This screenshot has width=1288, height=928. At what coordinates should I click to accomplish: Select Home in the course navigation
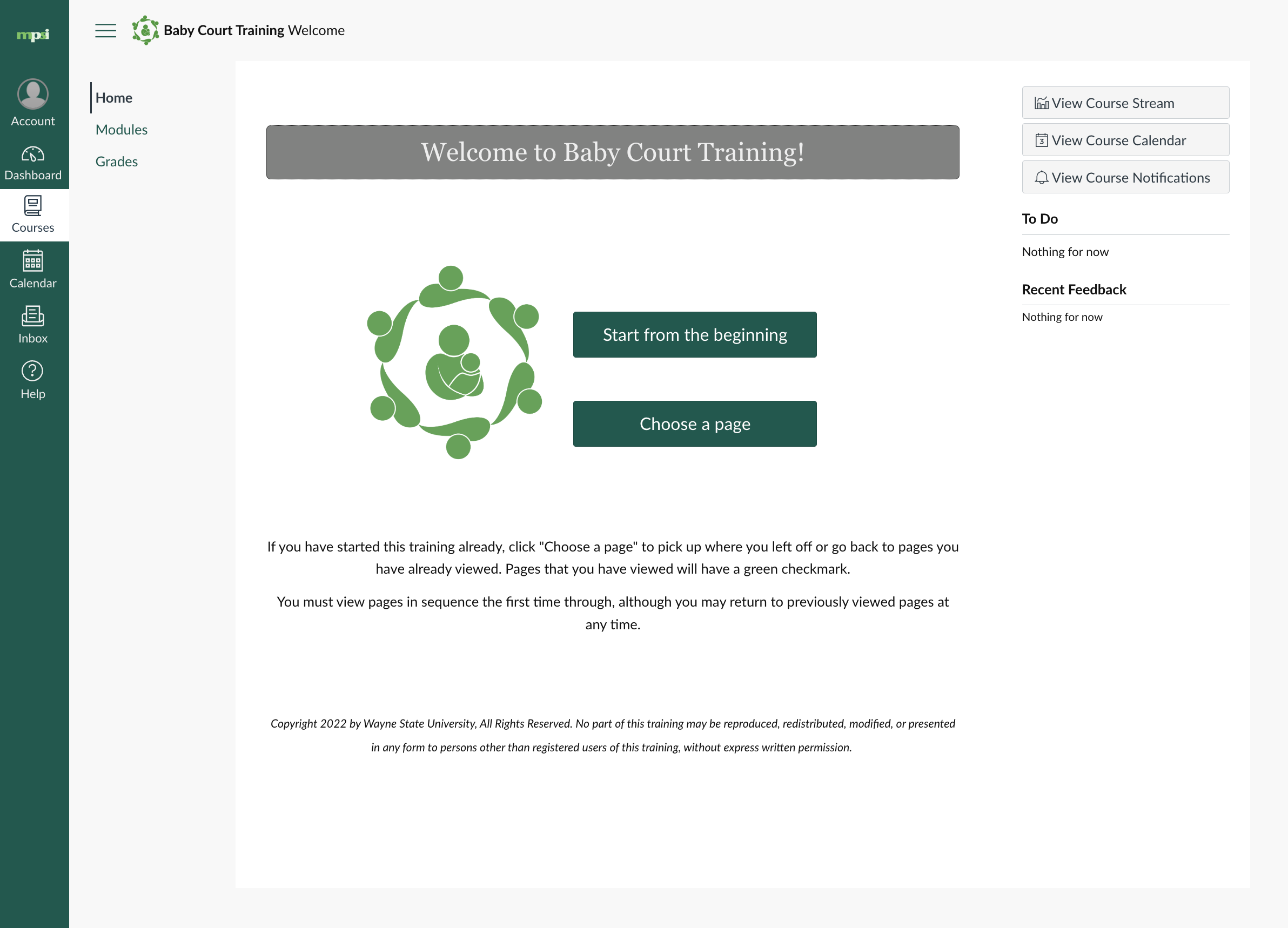pos(113,98)
